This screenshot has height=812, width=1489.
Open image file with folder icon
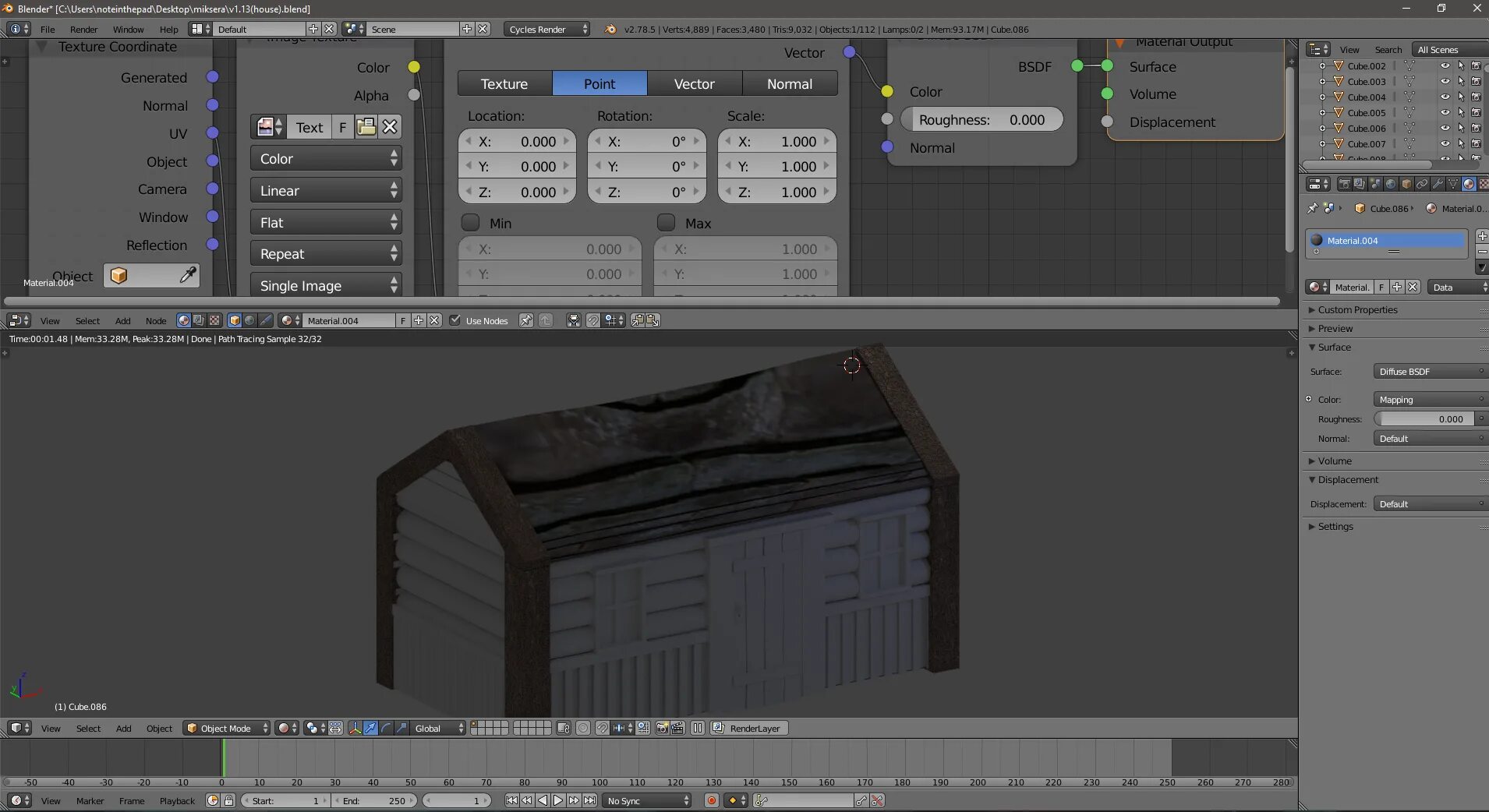coord(366,127)
